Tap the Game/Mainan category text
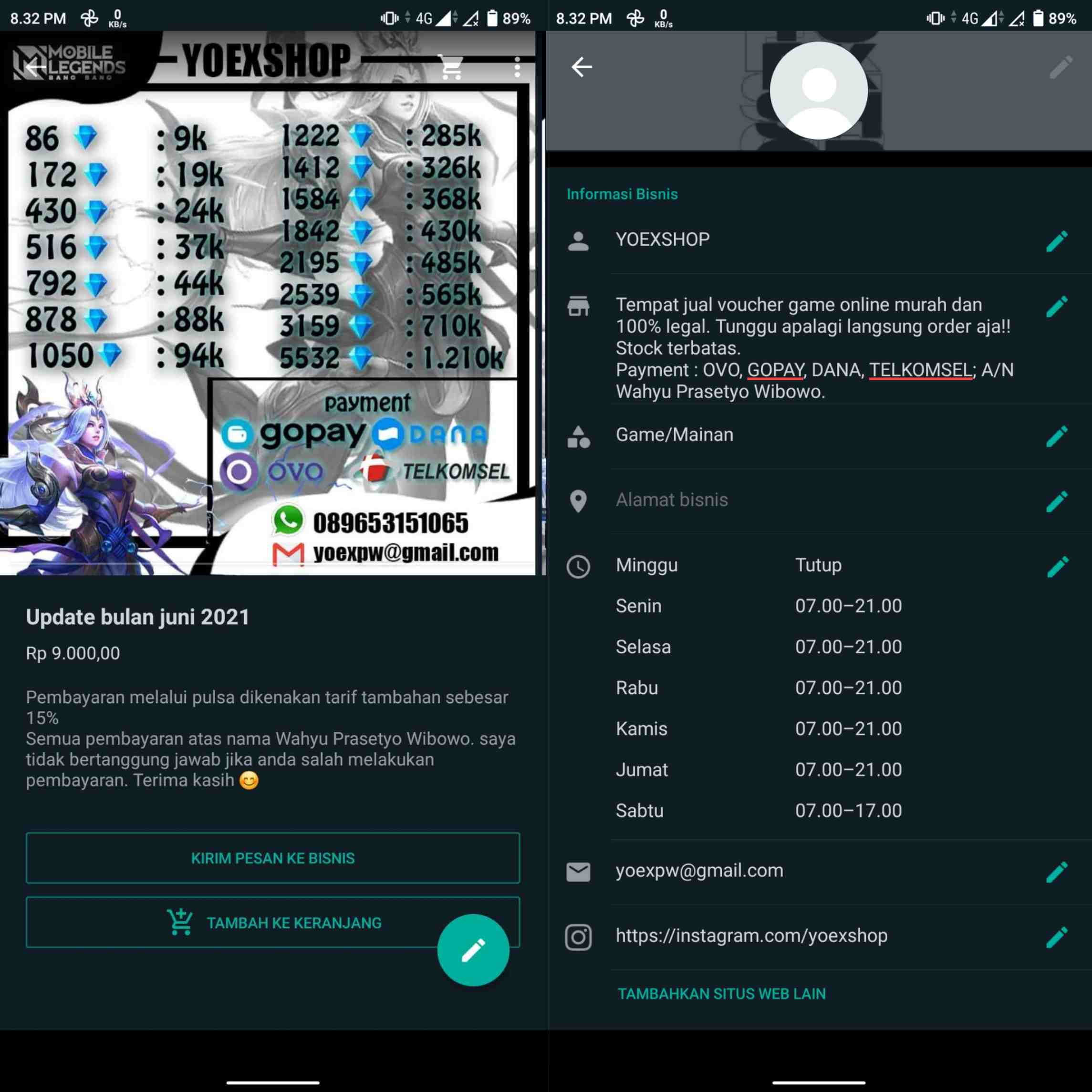This screenshot has width=1092, height=1092. pyautogui.click(x=674, y=435)
